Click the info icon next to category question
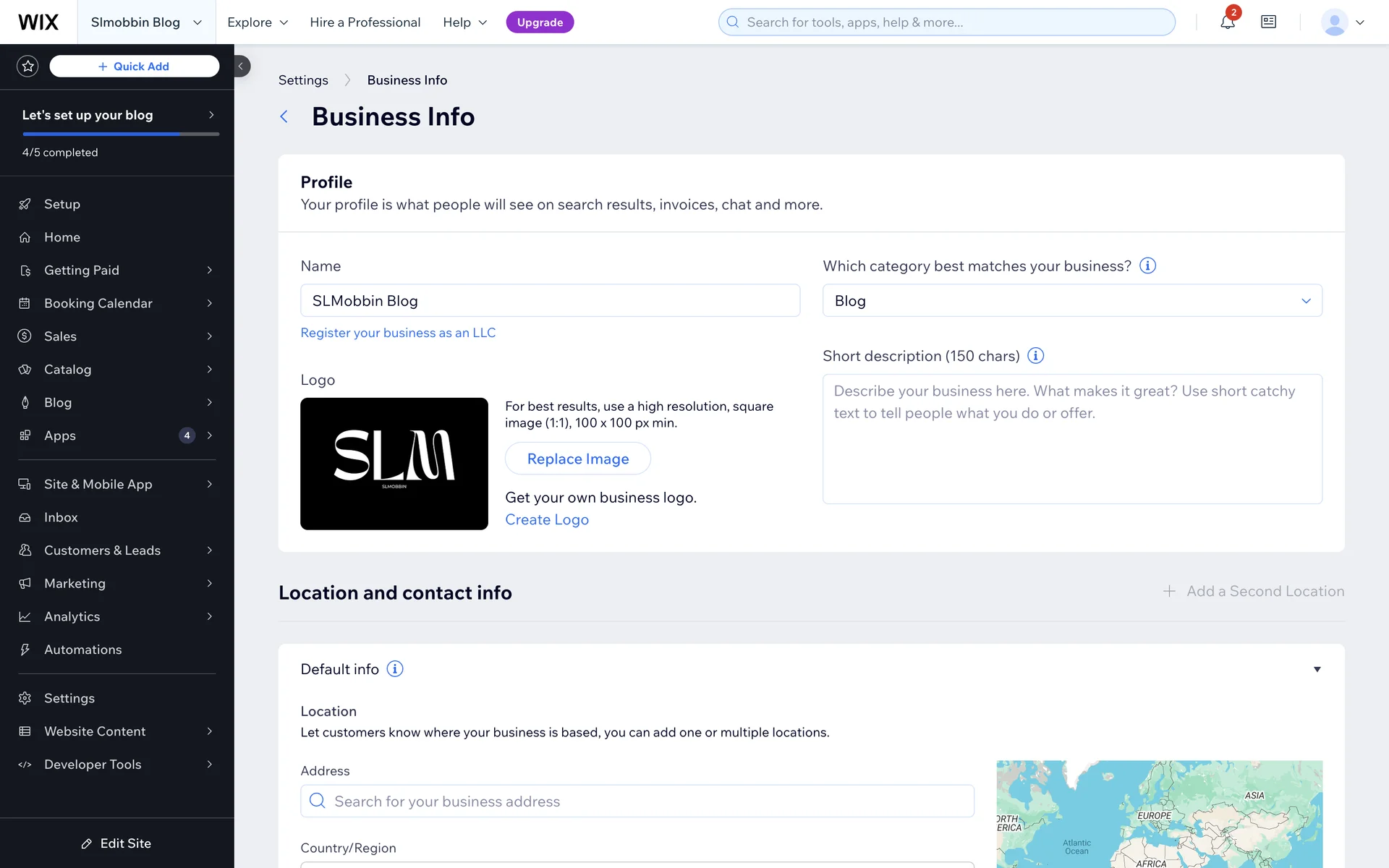The image size is (1389, 868). coord(1147,266)
